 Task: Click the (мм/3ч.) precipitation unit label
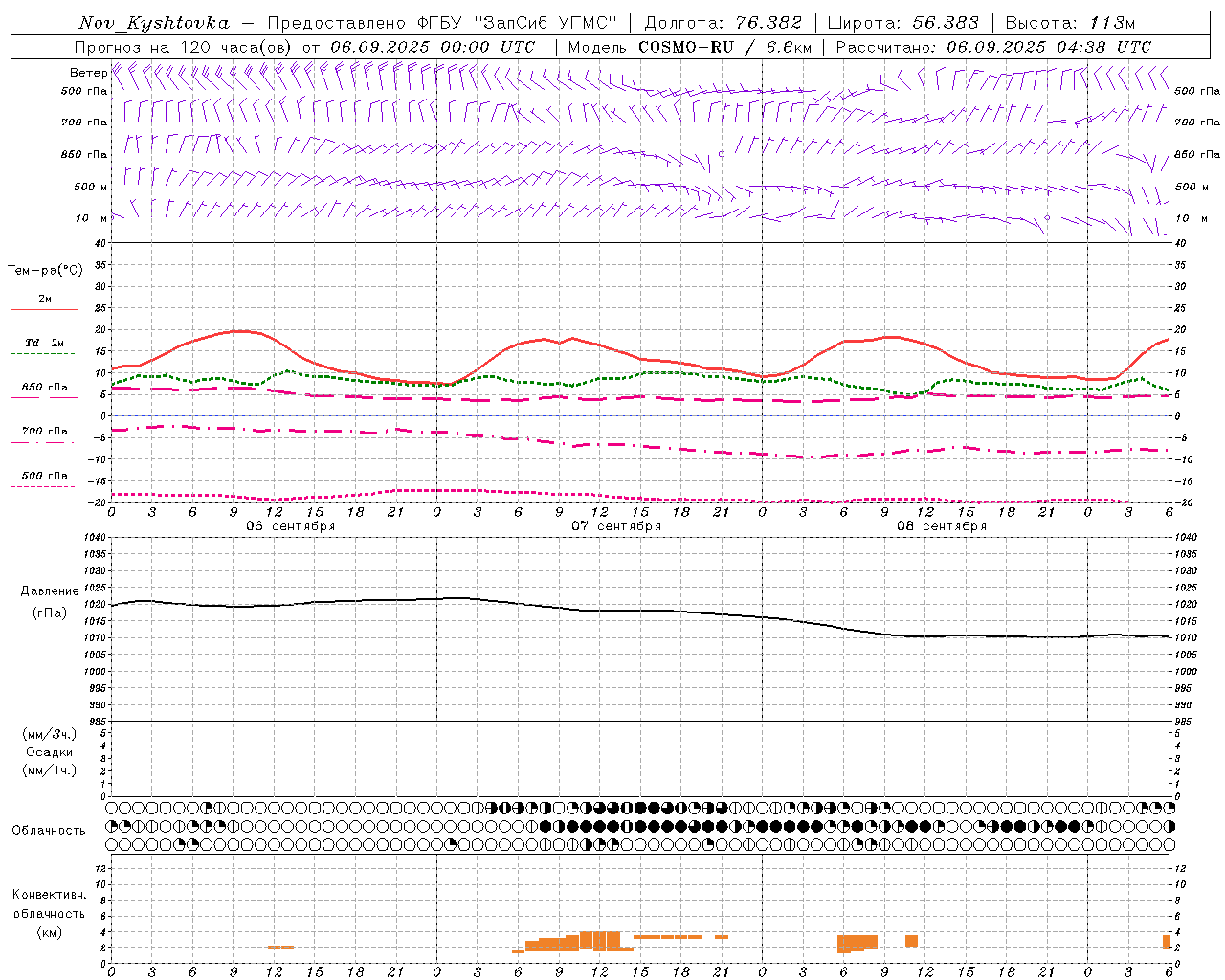tap(50, 734)
